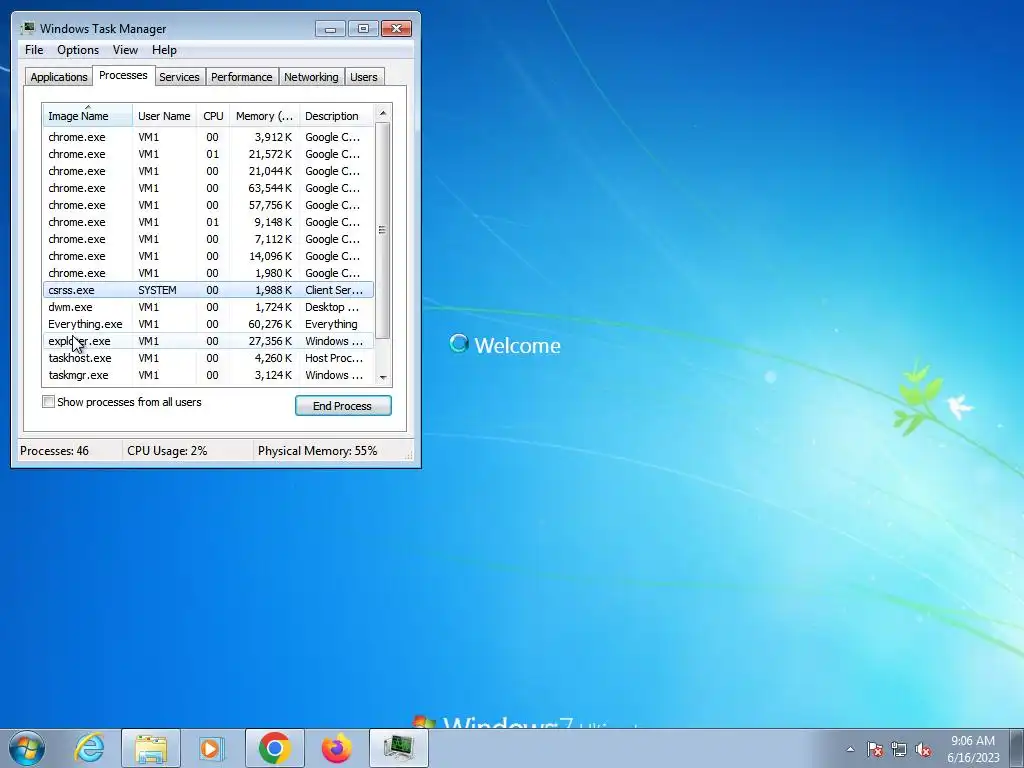
Task: Select chrome.exe using 21,572 K memory
Action: [x=208, y=154]
